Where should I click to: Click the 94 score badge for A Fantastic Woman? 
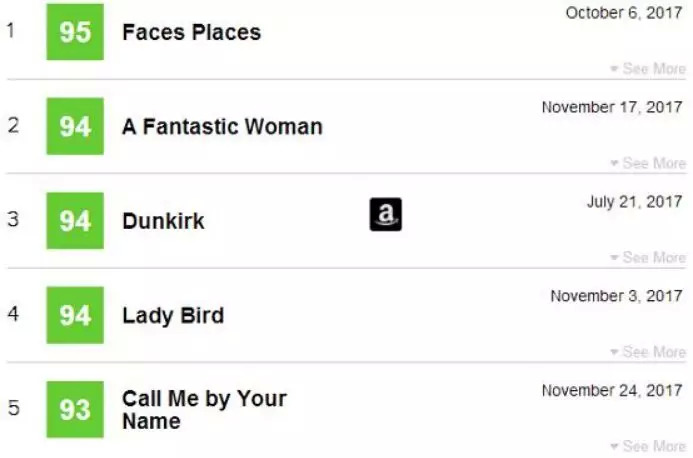pos(75,126)
